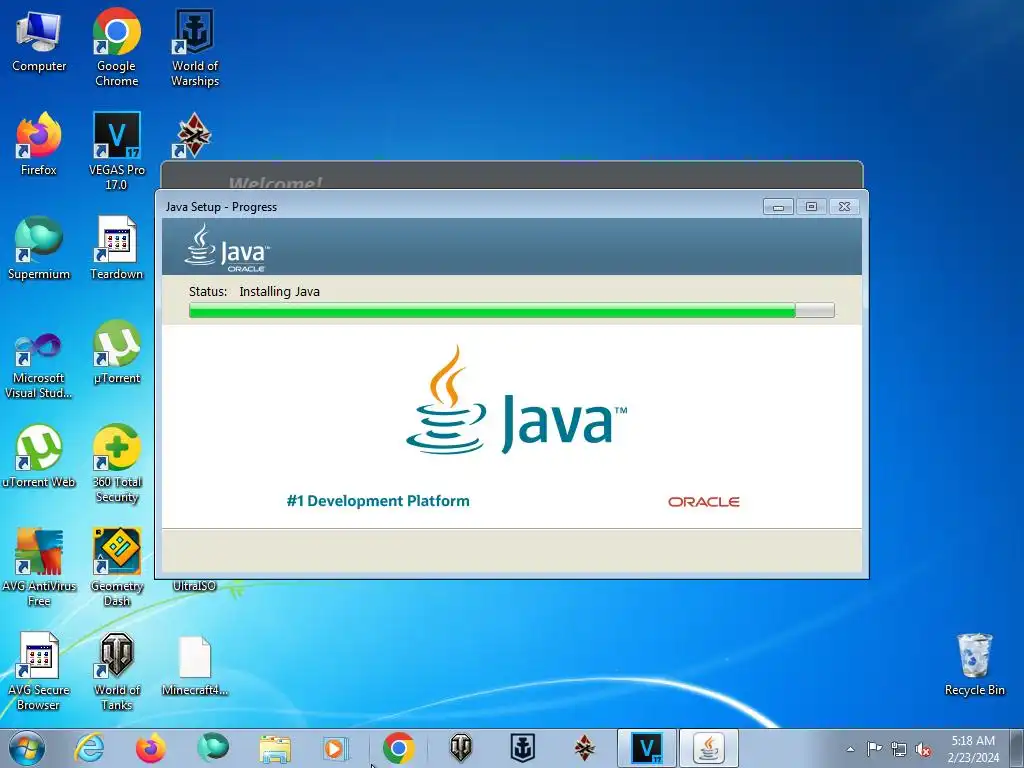Screen dimensions: 1024x768
Task: Select the VEGAS Pro 17.0 desktop shortcut
Action: (x=116, y=151)
